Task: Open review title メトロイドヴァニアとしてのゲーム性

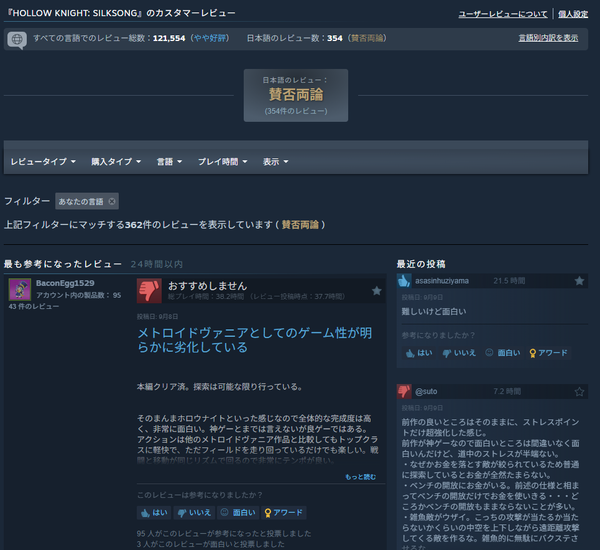Action: [x=254, y=340]
